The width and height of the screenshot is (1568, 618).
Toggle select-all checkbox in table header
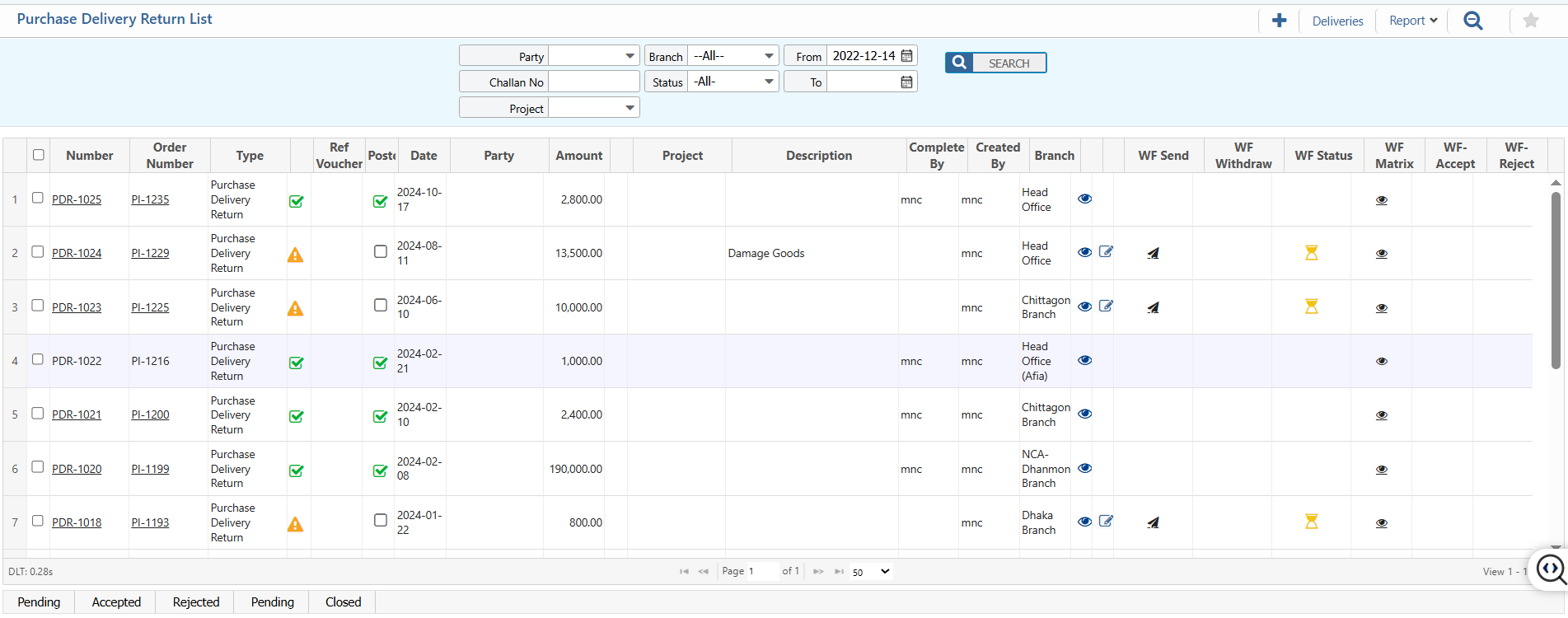point(38,154)
